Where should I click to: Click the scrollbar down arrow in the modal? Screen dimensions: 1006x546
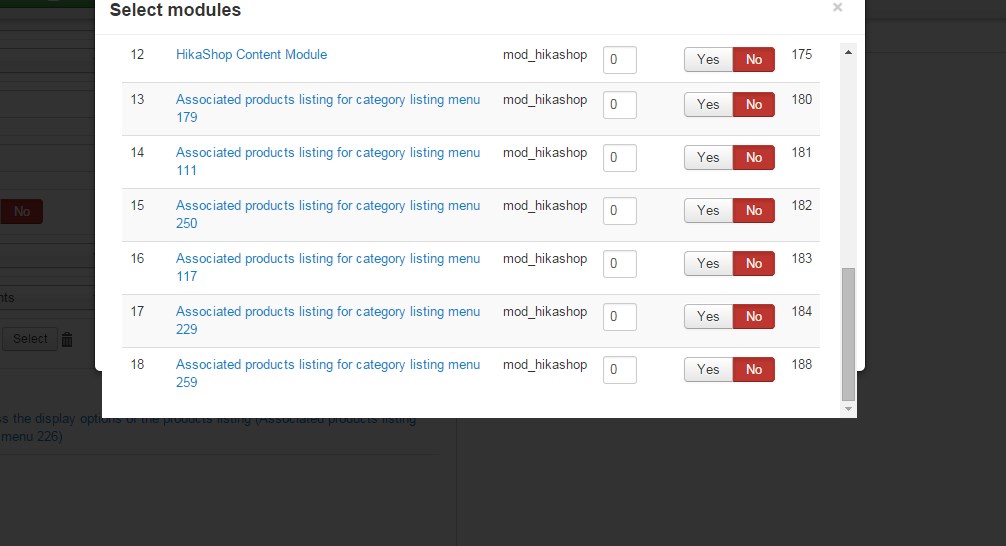point(849,409)
